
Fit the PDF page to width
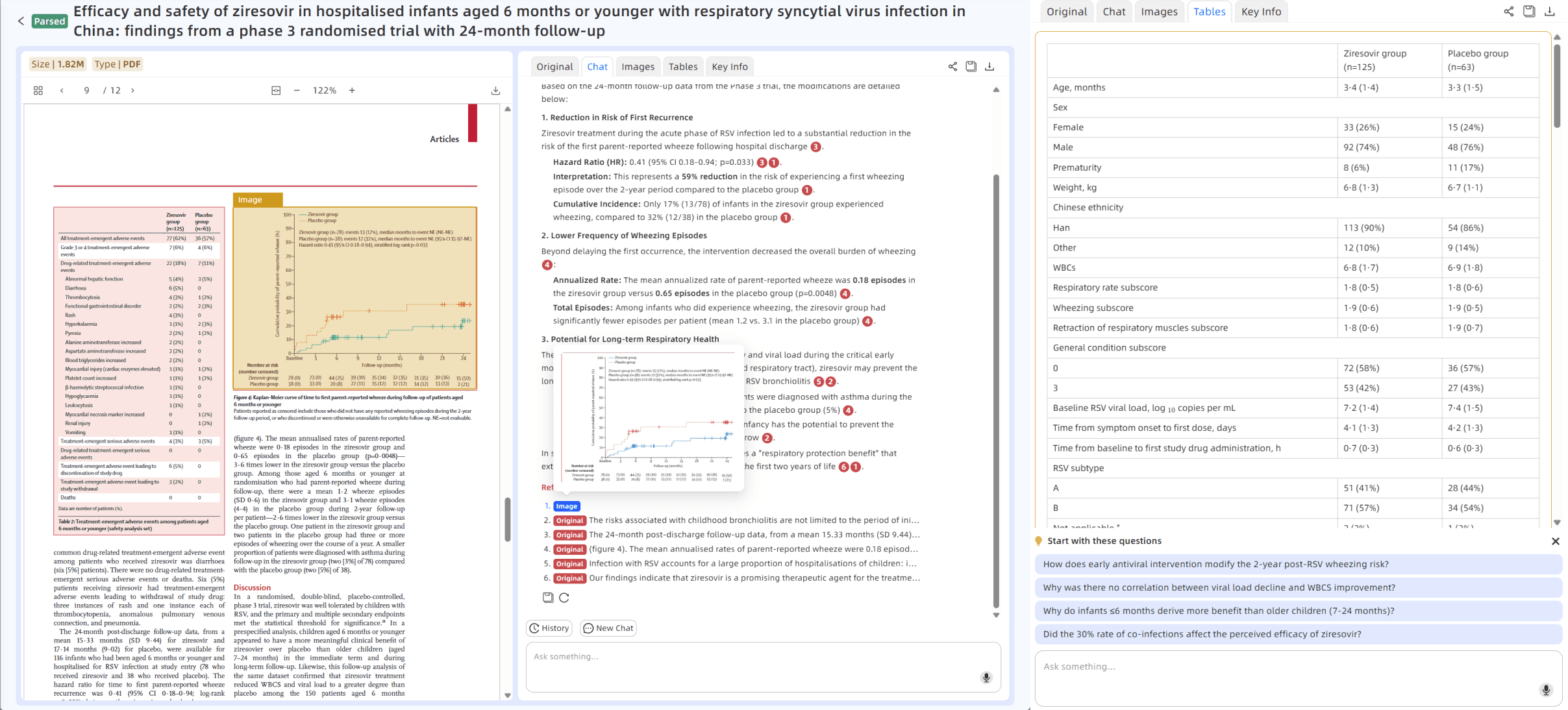pyautogui.click(x=276, y=91)
